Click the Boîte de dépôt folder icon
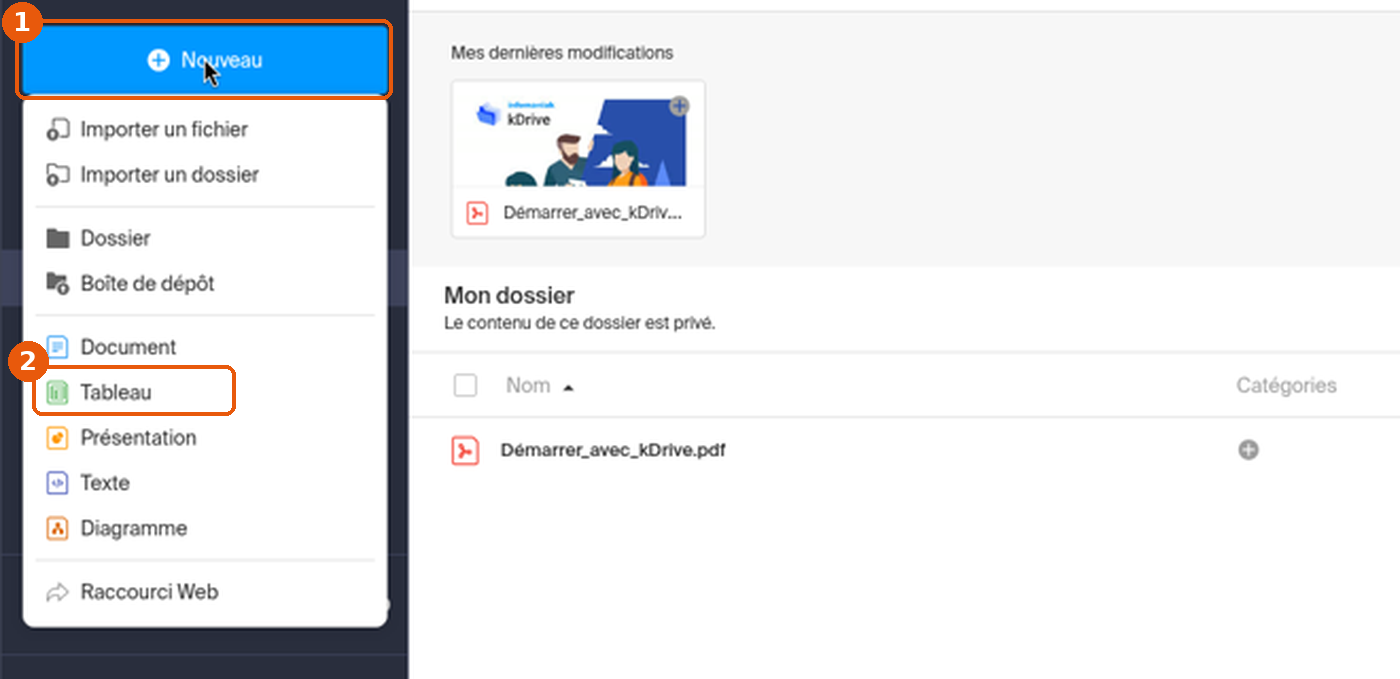This screenshot has height=679, width=1400. coord(58,283)
